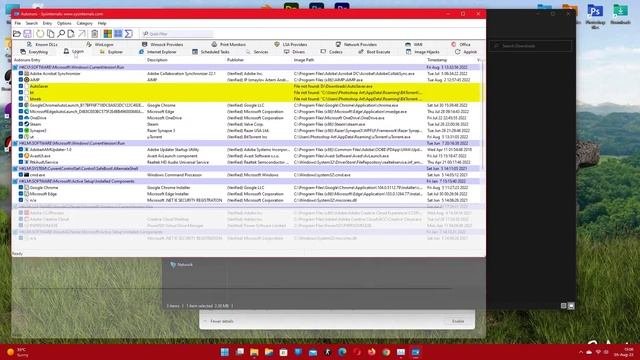This screenshot has width=640, height=360.
Task: Click the Refresh toolbar icon
Action: pos(40,33)
